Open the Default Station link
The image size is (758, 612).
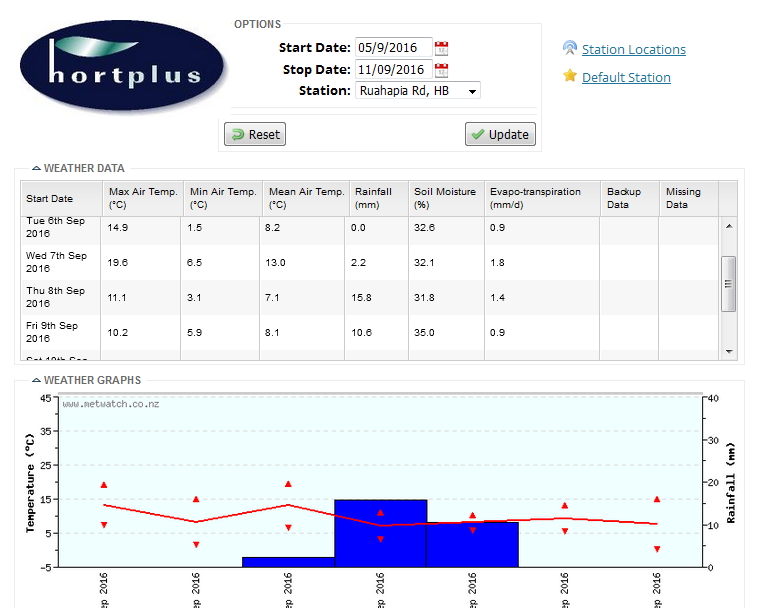(626, 77)
